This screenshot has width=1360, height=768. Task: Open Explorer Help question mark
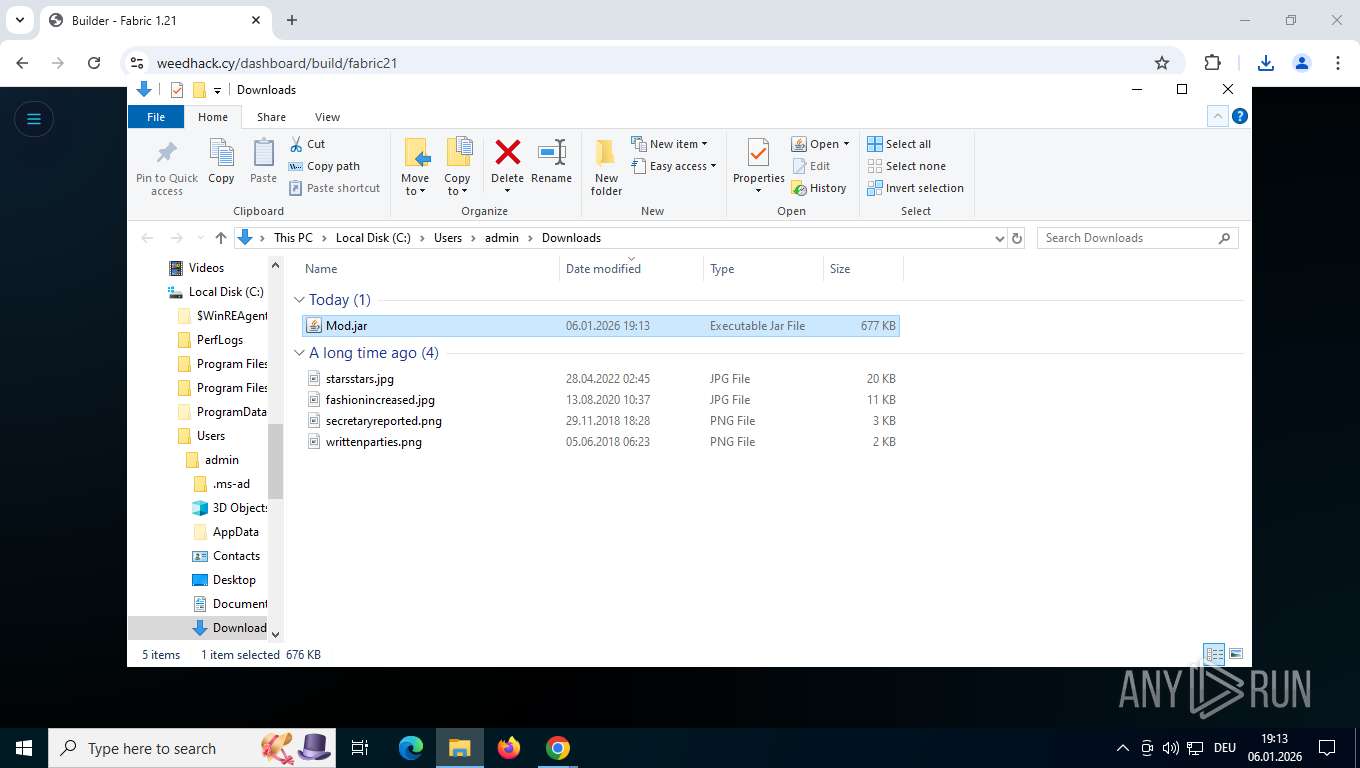[x=1240, y=116]
